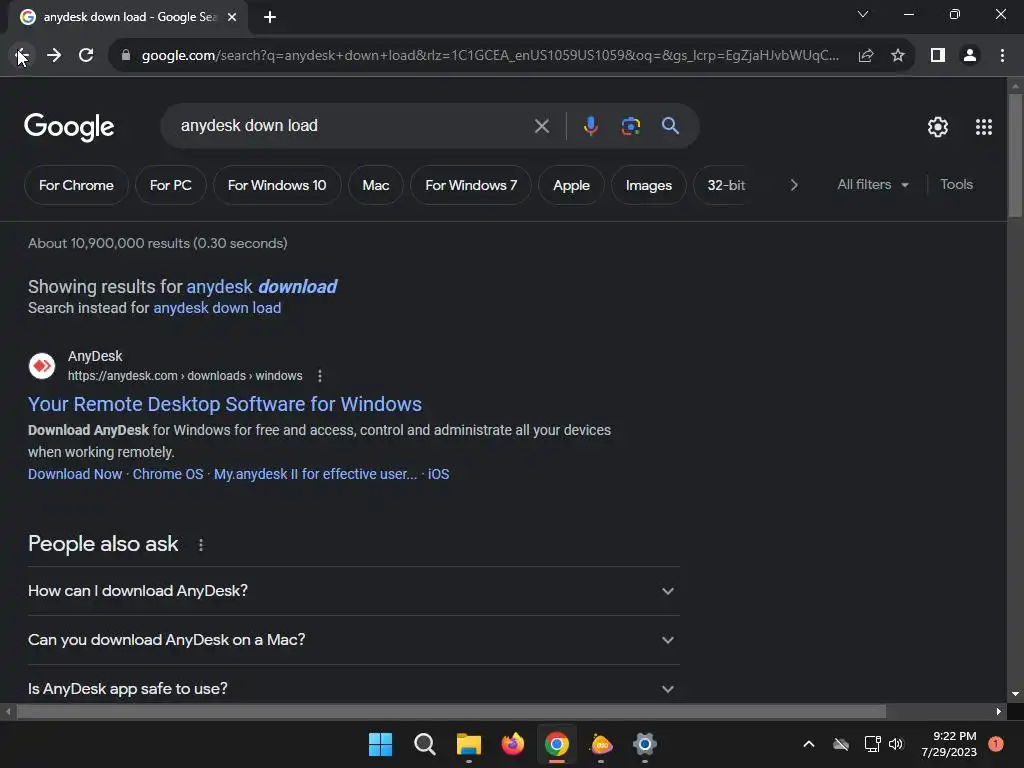Open the All filters dropdown
1024x768 pixels.
872,185
